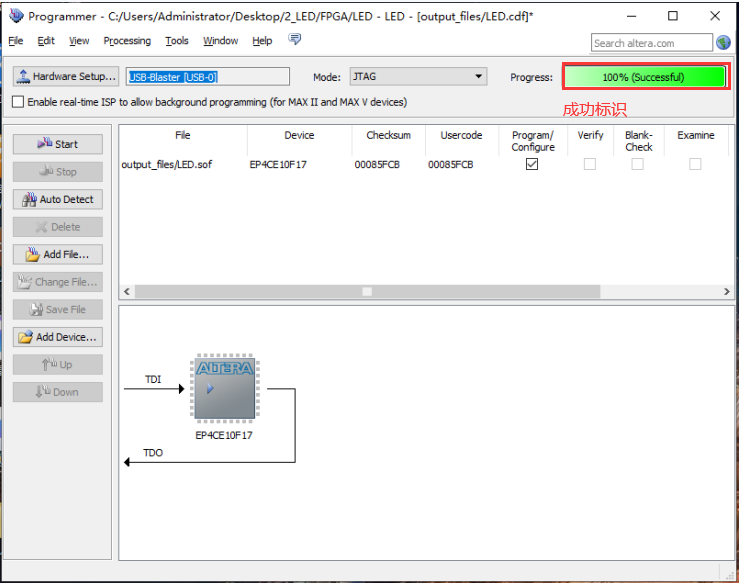Click the Add File button

point(57,254)
